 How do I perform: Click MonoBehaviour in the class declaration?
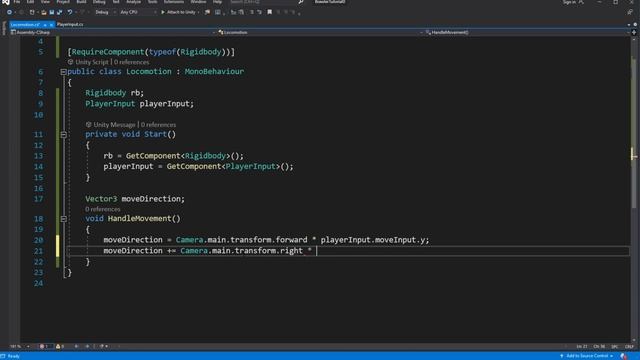[214, 71]
